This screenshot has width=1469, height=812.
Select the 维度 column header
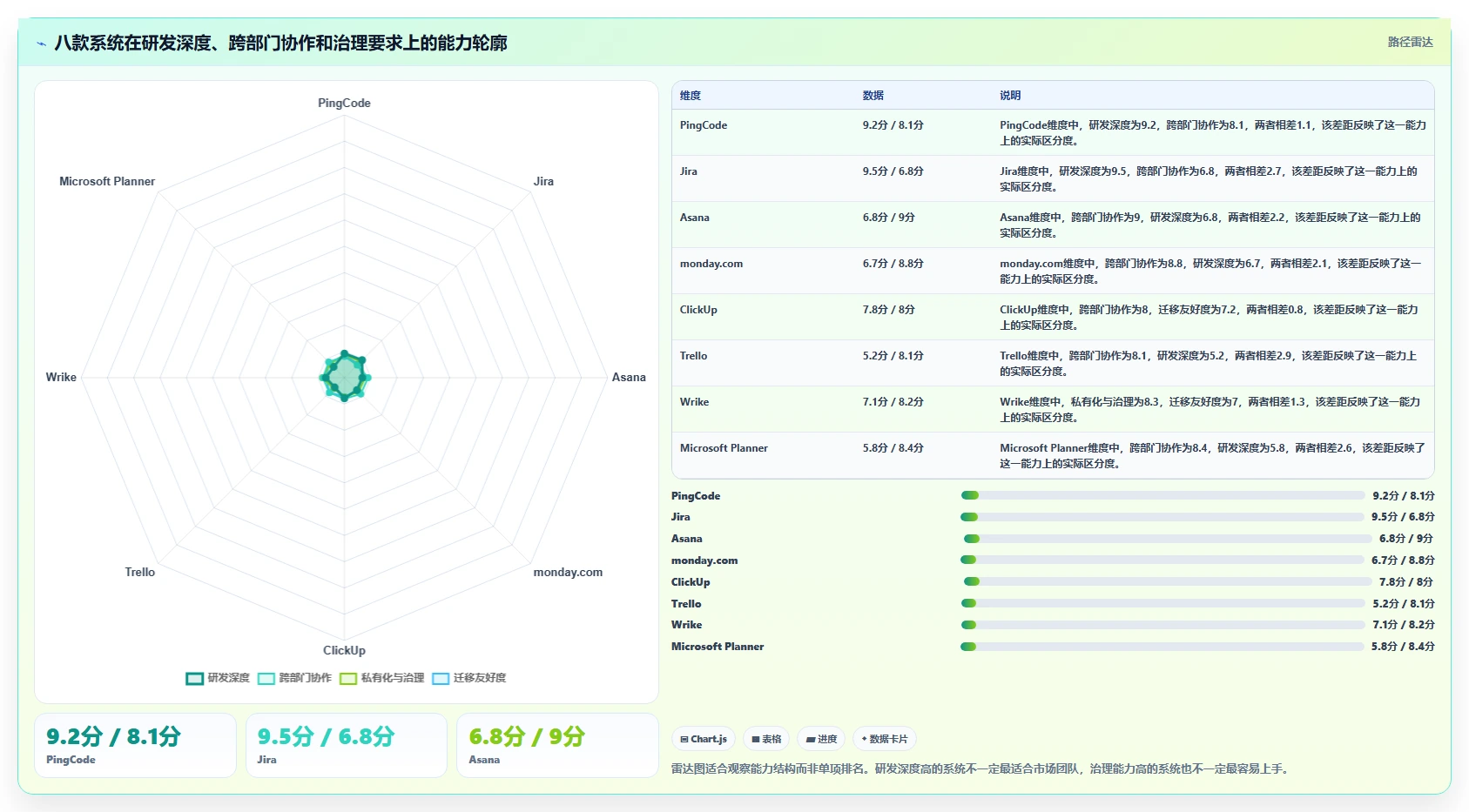[x=691, y=96]
